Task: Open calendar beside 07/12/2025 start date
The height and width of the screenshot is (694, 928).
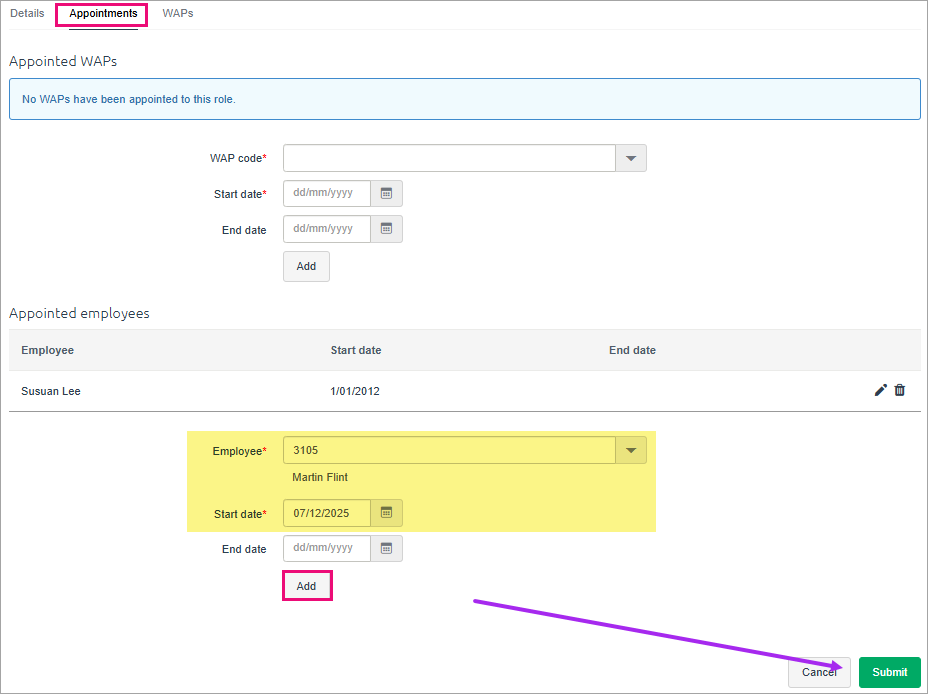Action: point(386,513)
